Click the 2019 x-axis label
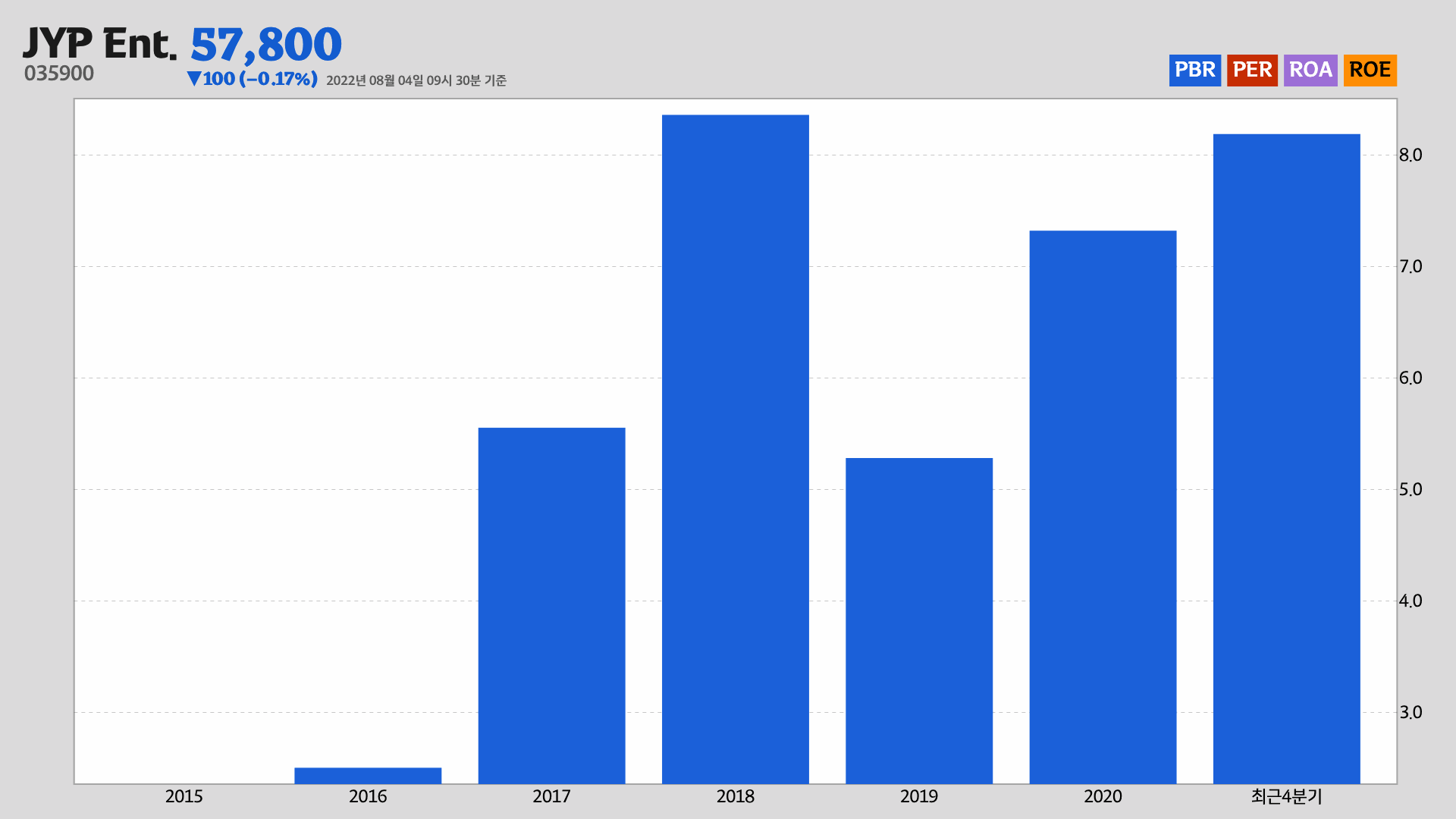 point(919,797)
